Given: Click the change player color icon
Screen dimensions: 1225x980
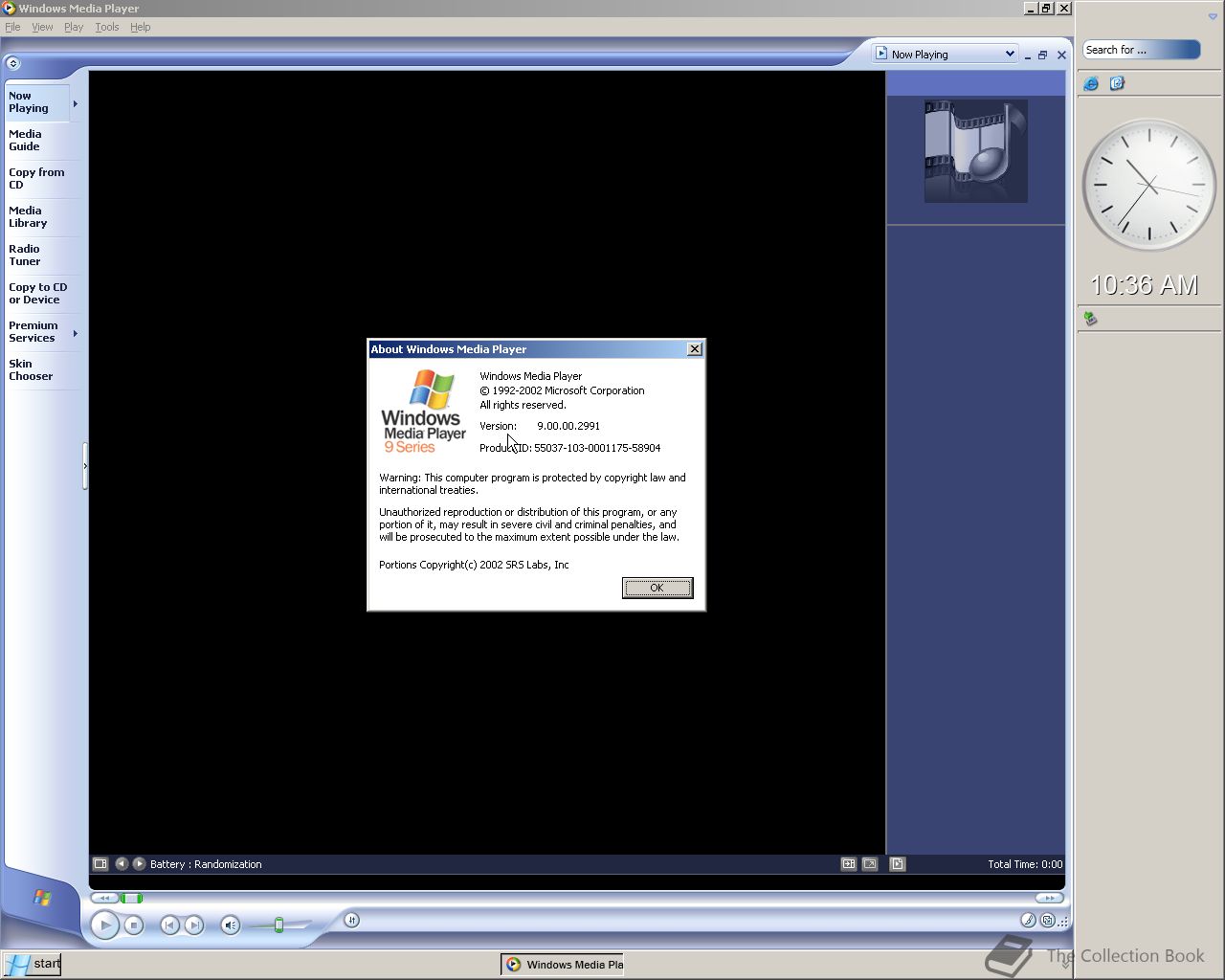Looking at the screenshot, I should 1028,921.
